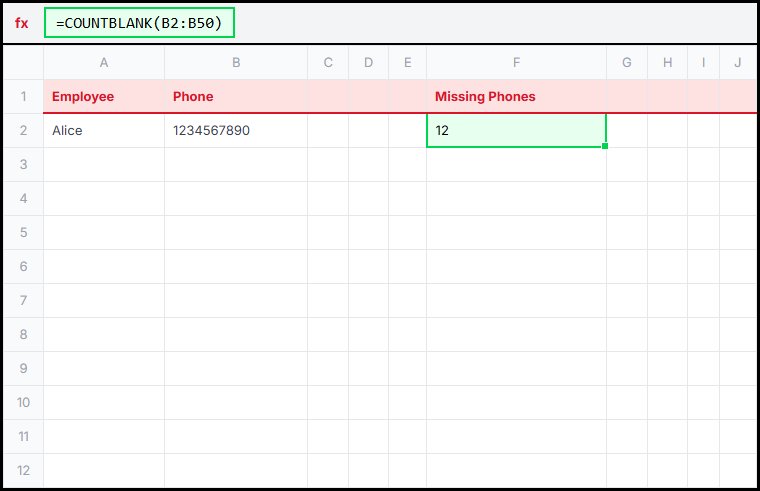Select row 1 header
This screenshot has width=760, height=491.
point(23,97)
